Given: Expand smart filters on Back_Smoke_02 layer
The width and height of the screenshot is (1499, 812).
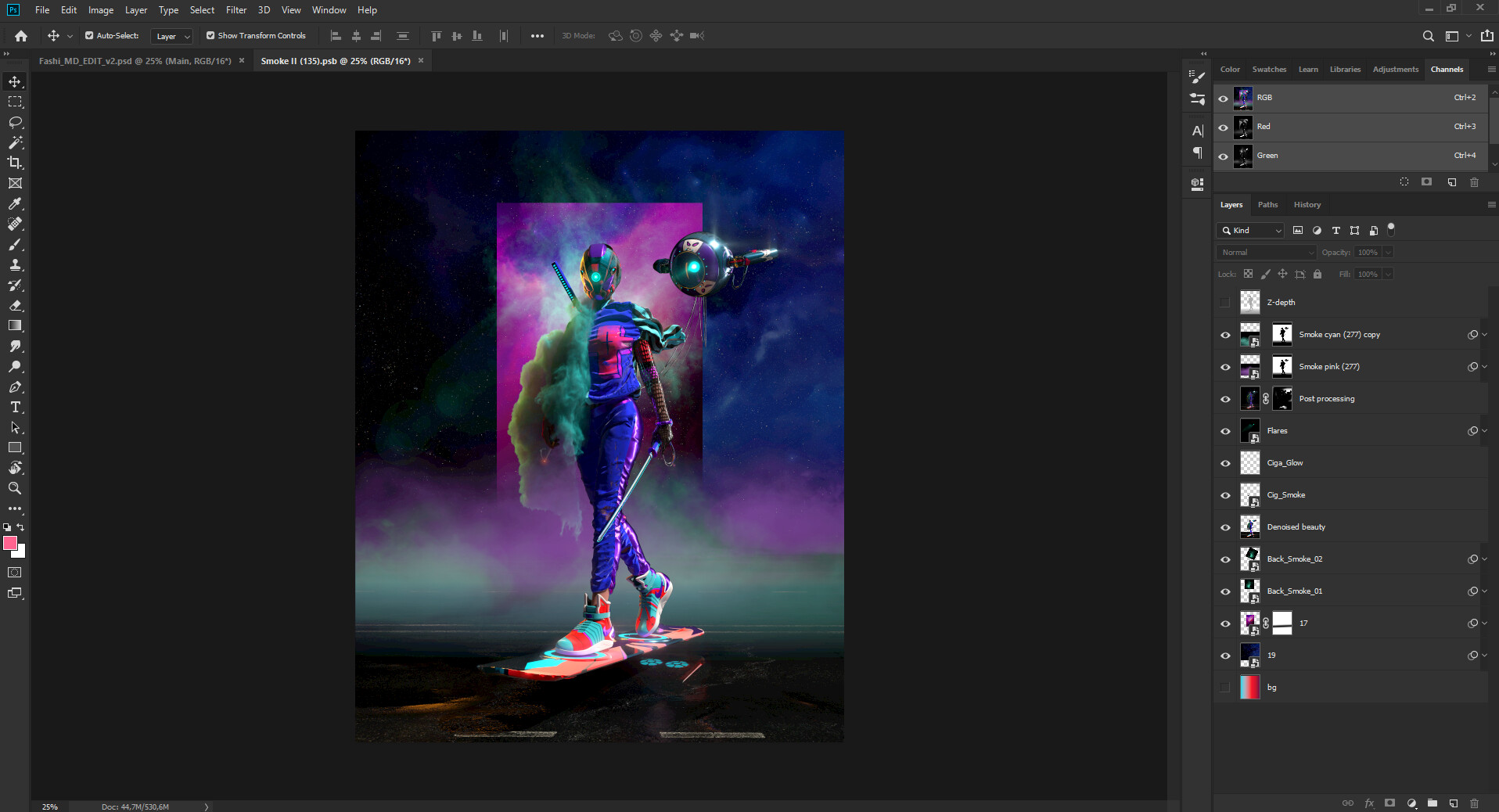Looking at the screenshot, I should click(1484, 559).
